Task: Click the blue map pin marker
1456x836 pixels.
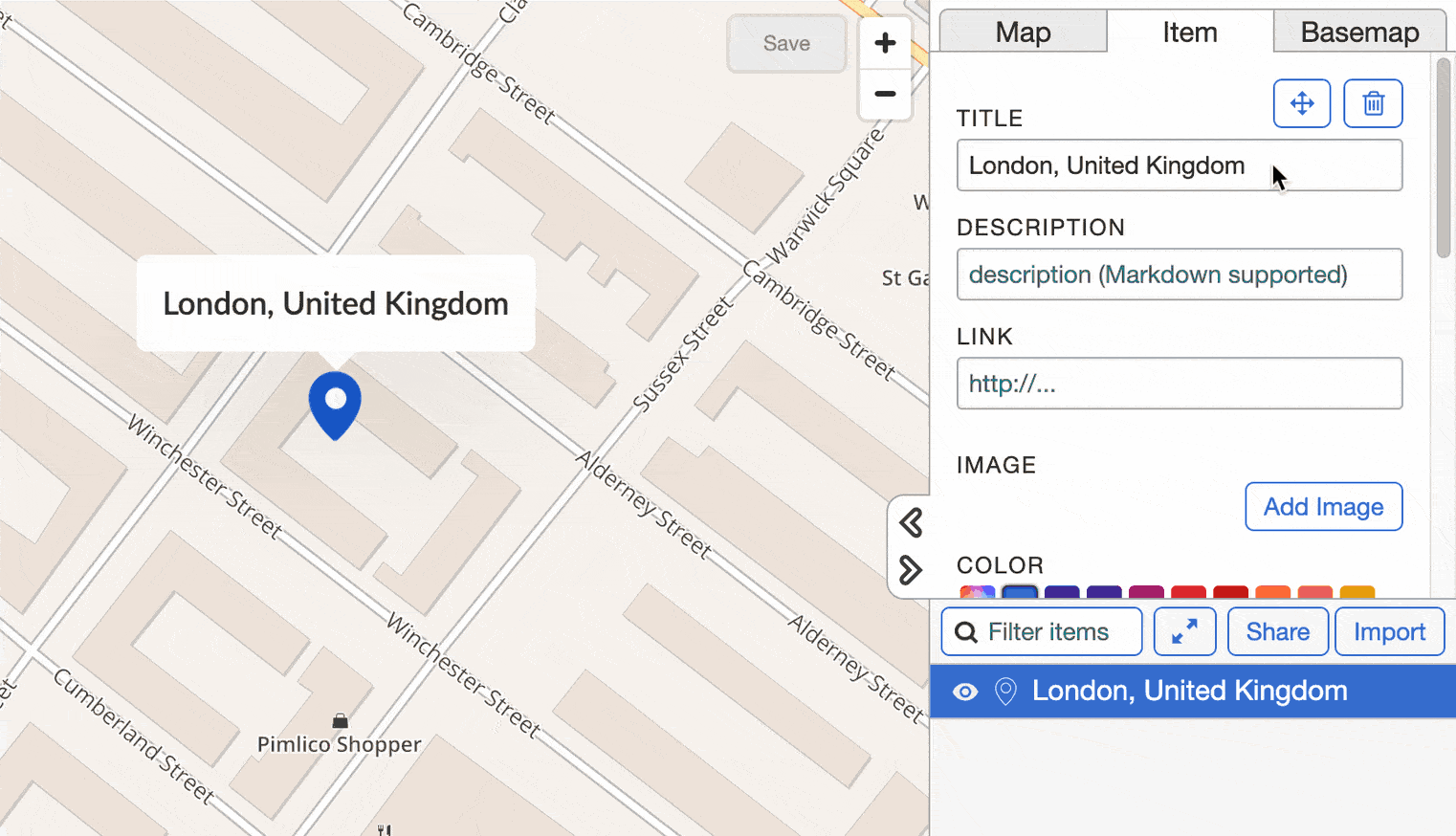Action: click(335, 404)
